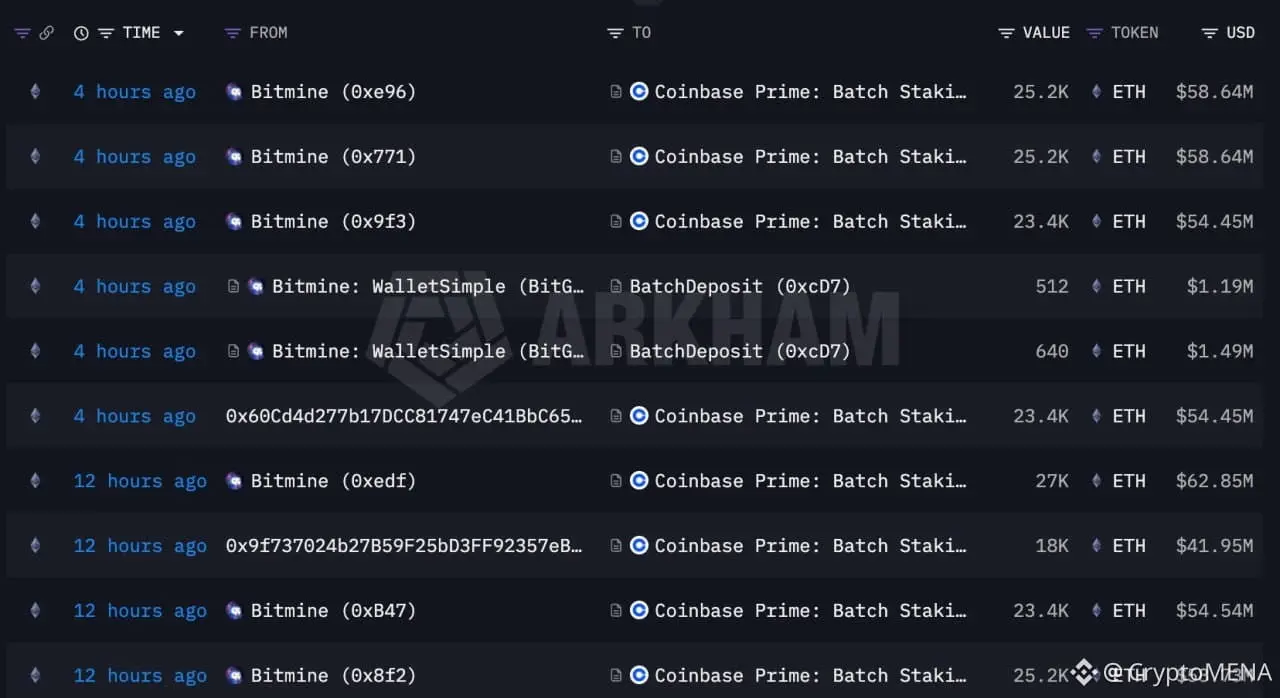Viewport: 1280px width, 698px height.
Task: Open the FROM column filter
Action: coord(232,33)
